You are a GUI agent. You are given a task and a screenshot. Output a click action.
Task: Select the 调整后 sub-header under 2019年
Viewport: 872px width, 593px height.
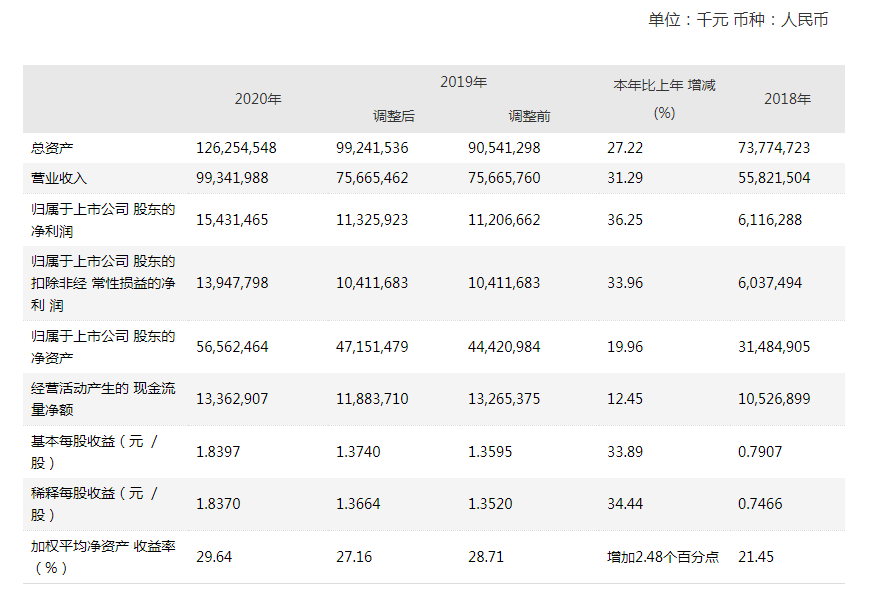click(393, 116)
